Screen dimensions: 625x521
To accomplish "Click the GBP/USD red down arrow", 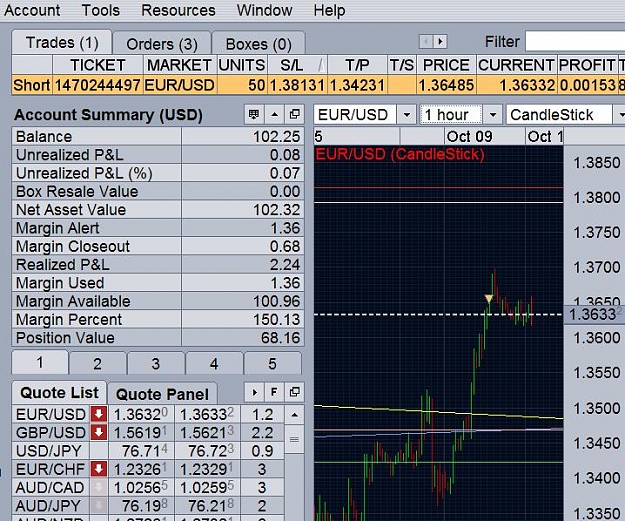I will coord(98,432).
